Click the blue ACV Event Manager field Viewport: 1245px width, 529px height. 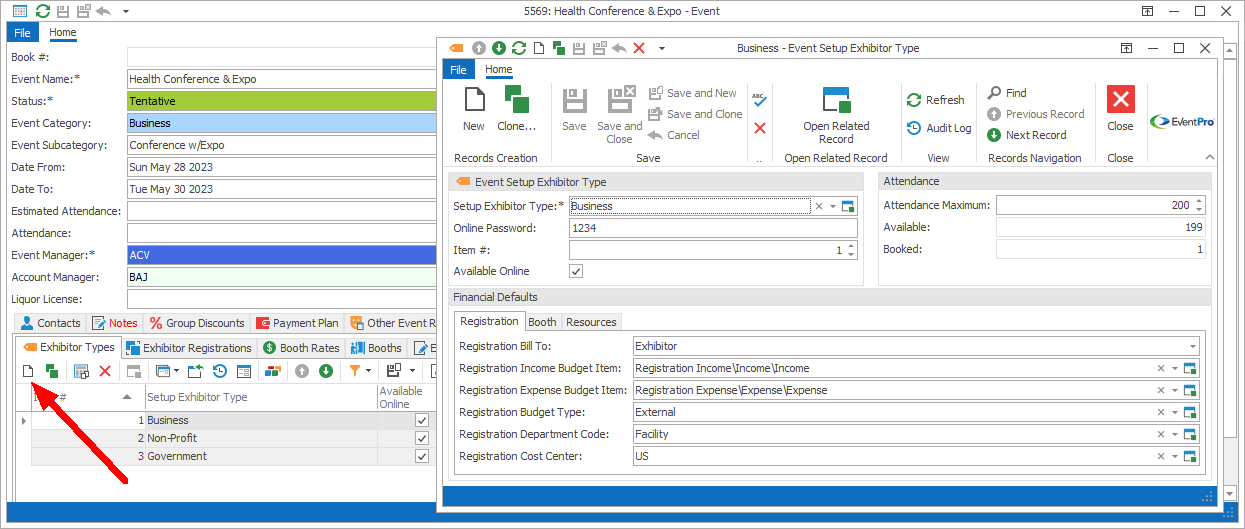pos(283,255)
